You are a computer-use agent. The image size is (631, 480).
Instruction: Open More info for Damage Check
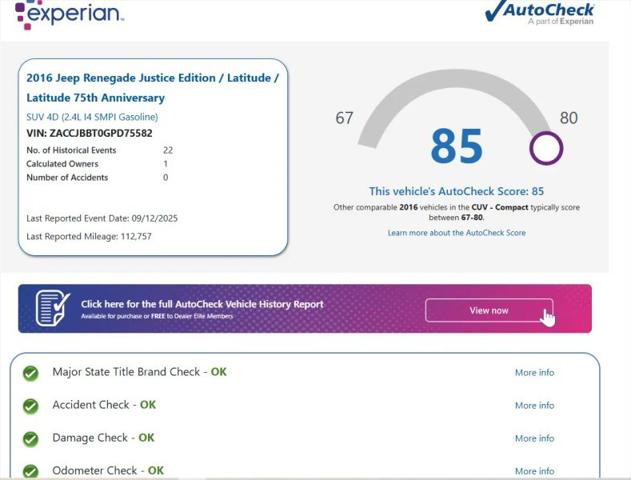[x=534, y=439]
